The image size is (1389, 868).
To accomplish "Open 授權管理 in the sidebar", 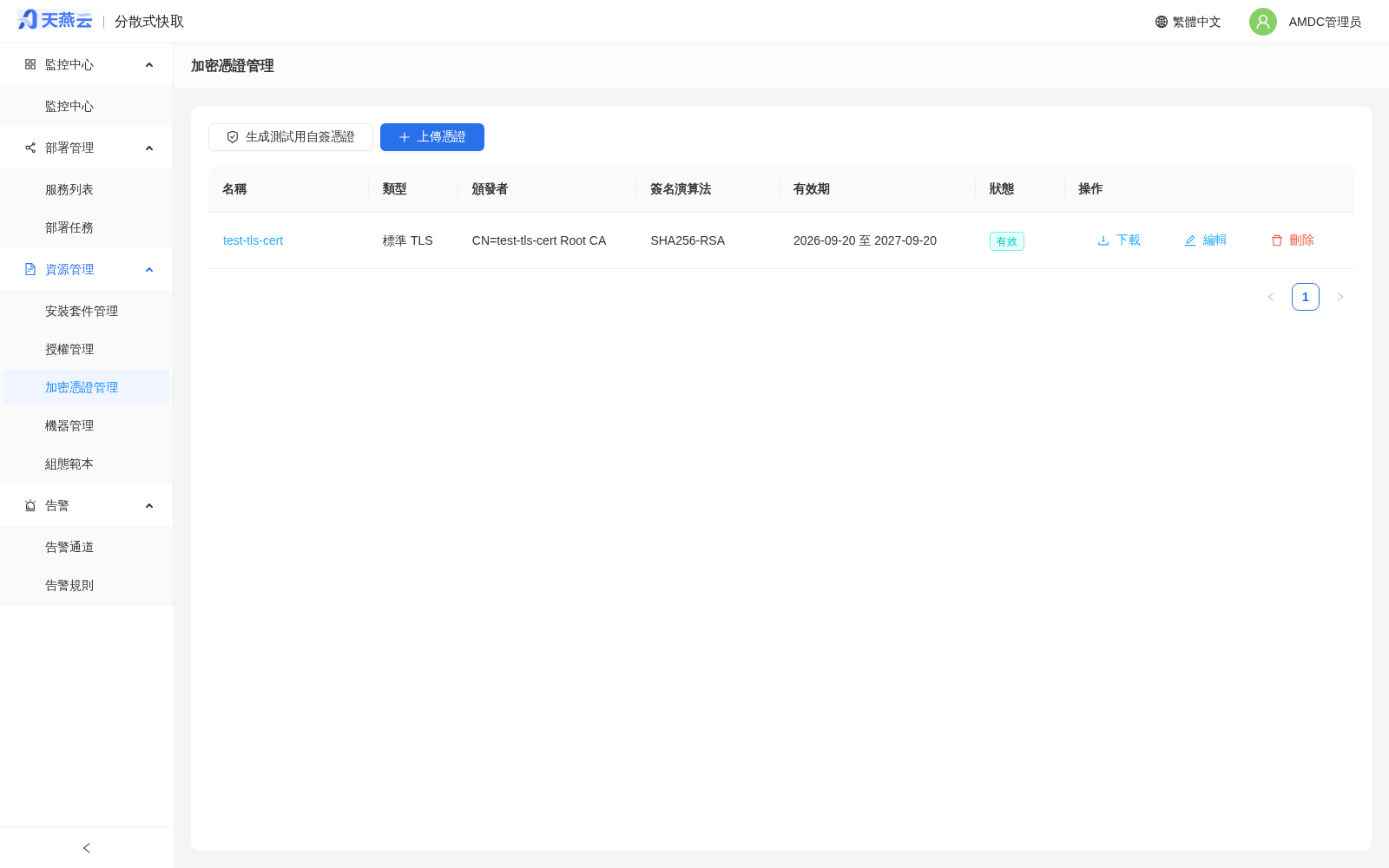I will click(87, 349).
